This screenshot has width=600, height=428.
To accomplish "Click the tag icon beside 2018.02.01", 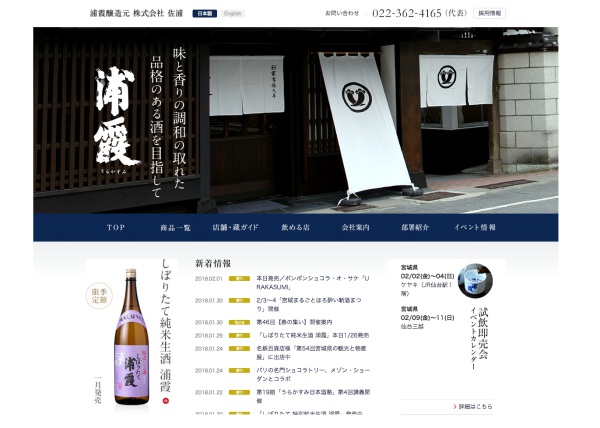I will coord(239,279).
